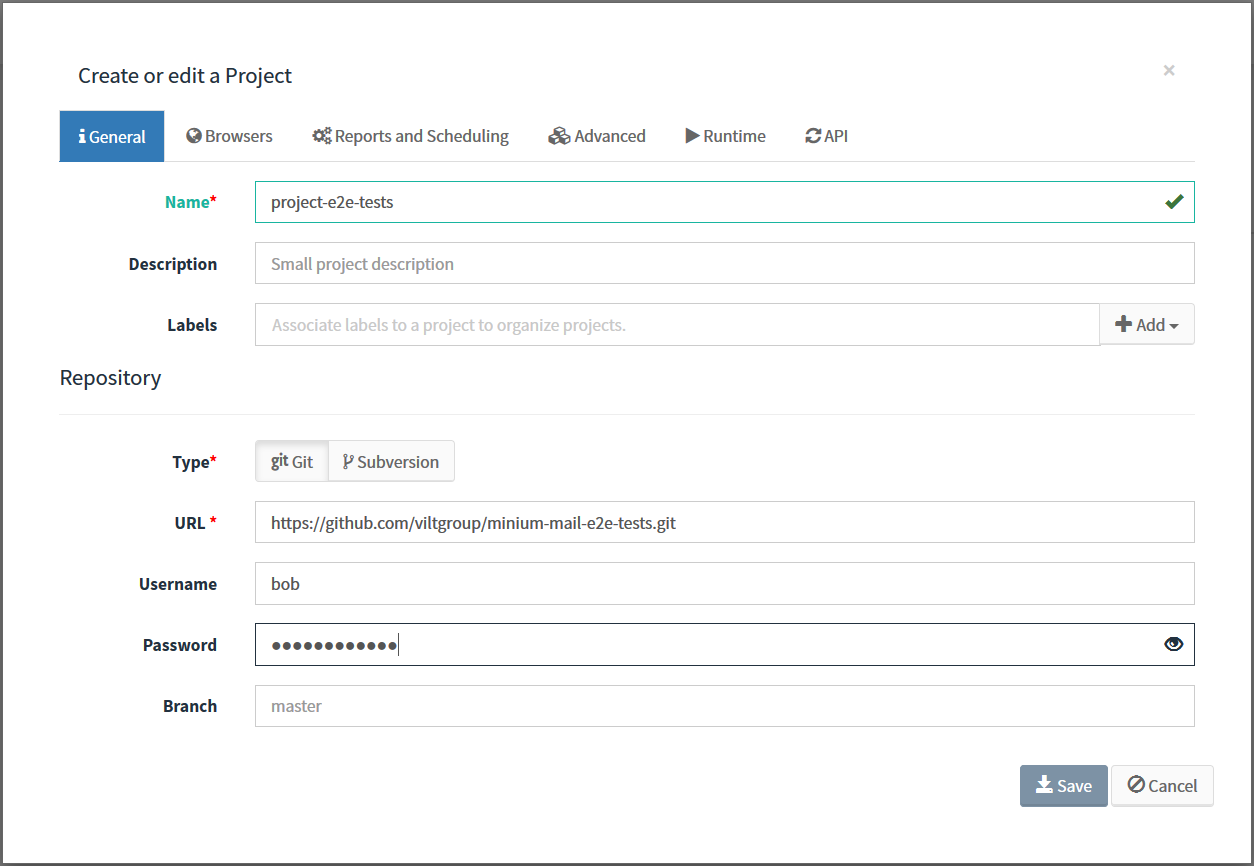Cancel project editing

click(x=1162, y=786)
